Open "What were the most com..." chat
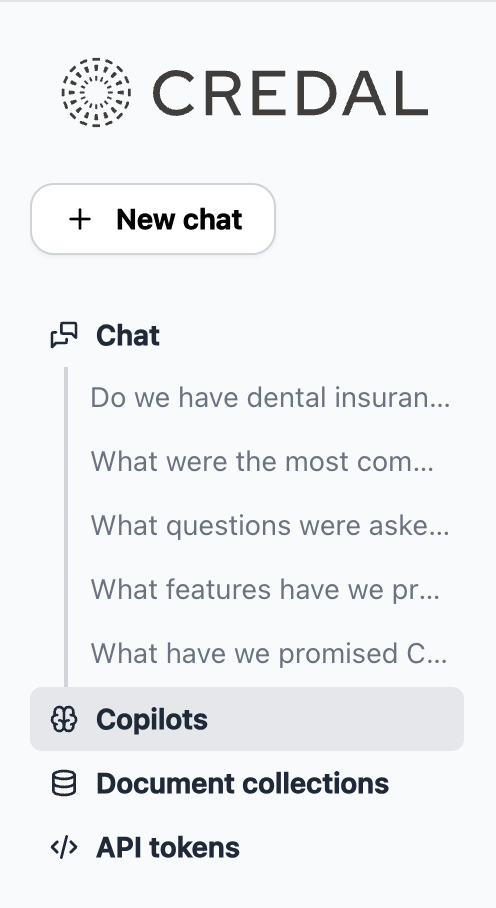496x908 pixels. (262, 462)
